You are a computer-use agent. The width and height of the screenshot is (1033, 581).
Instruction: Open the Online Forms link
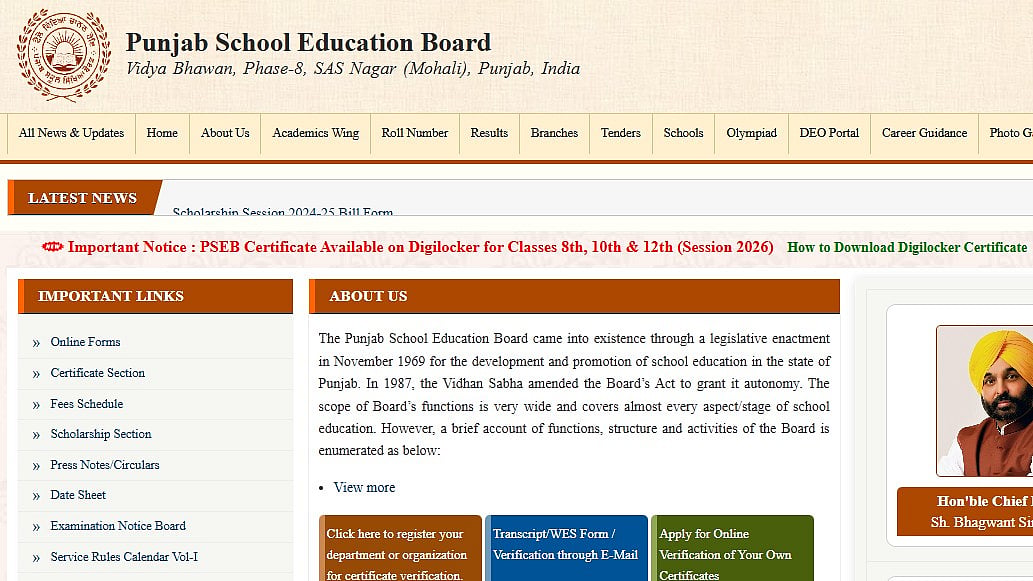click(86, 342)
